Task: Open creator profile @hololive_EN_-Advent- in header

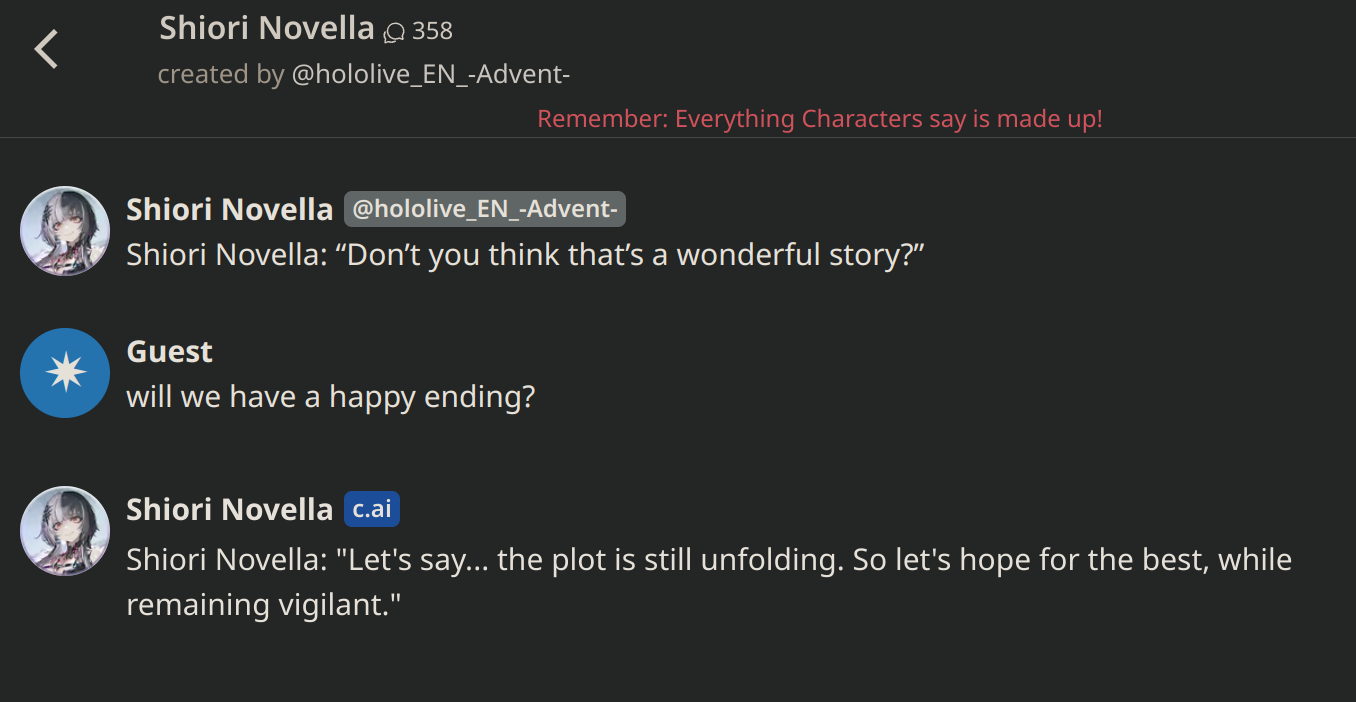Action: pos(430,75)
